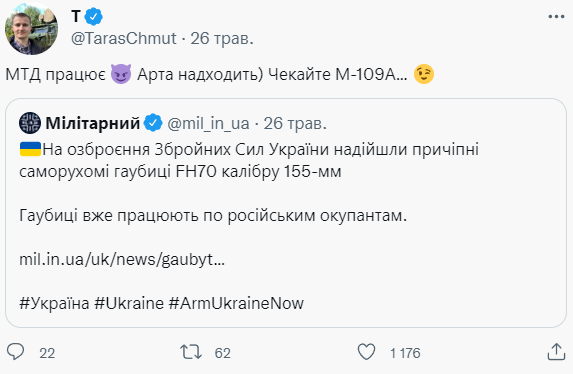Open the @TarasChmut handle link
The width and height of the screenshot is (573, 374).
click(124, 38)
